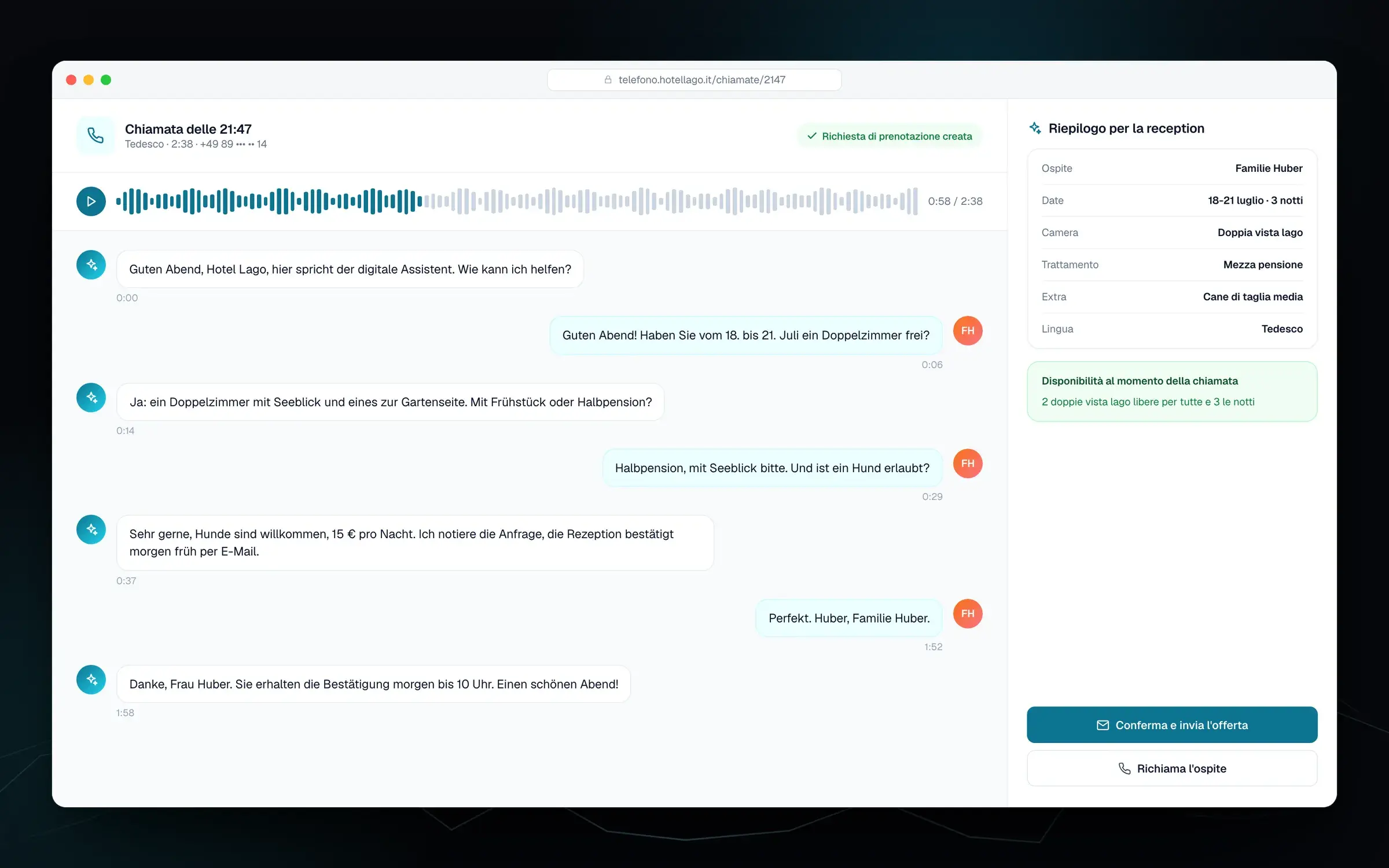
Task: Click the lock icon in the address bar
Action: pyautogui.click(x=608, y=80)
